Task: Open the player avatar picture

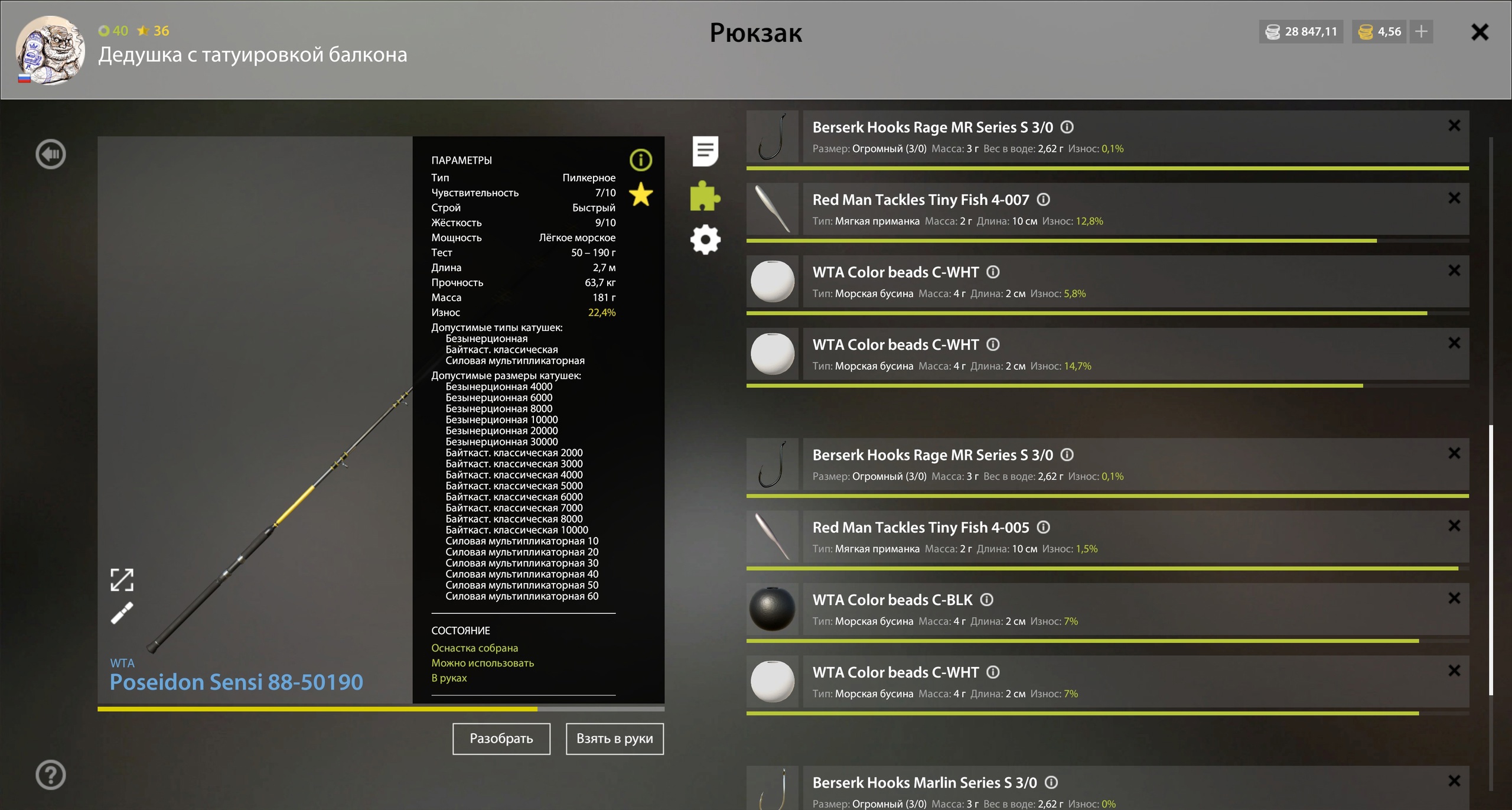Action: 50,50
